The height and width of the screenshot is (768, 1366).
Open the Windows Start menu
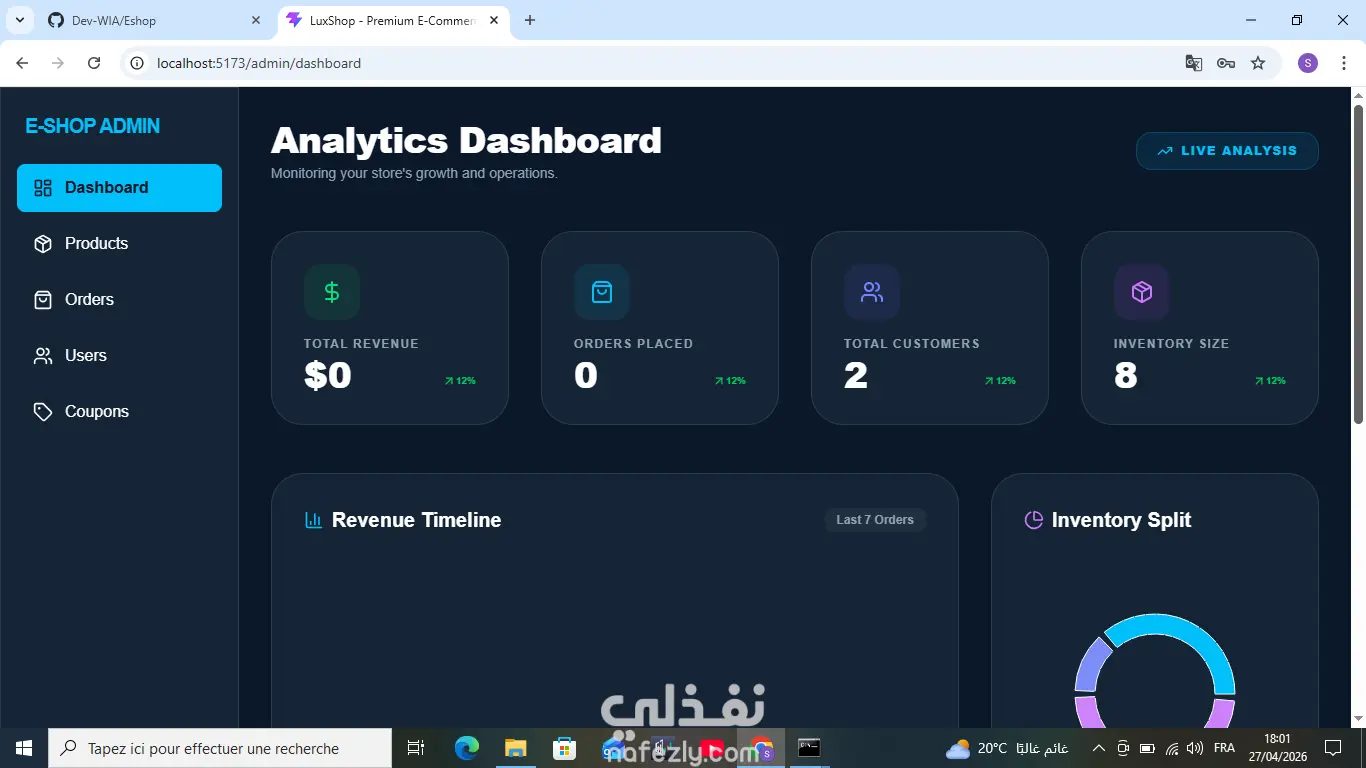coord(24,748)
